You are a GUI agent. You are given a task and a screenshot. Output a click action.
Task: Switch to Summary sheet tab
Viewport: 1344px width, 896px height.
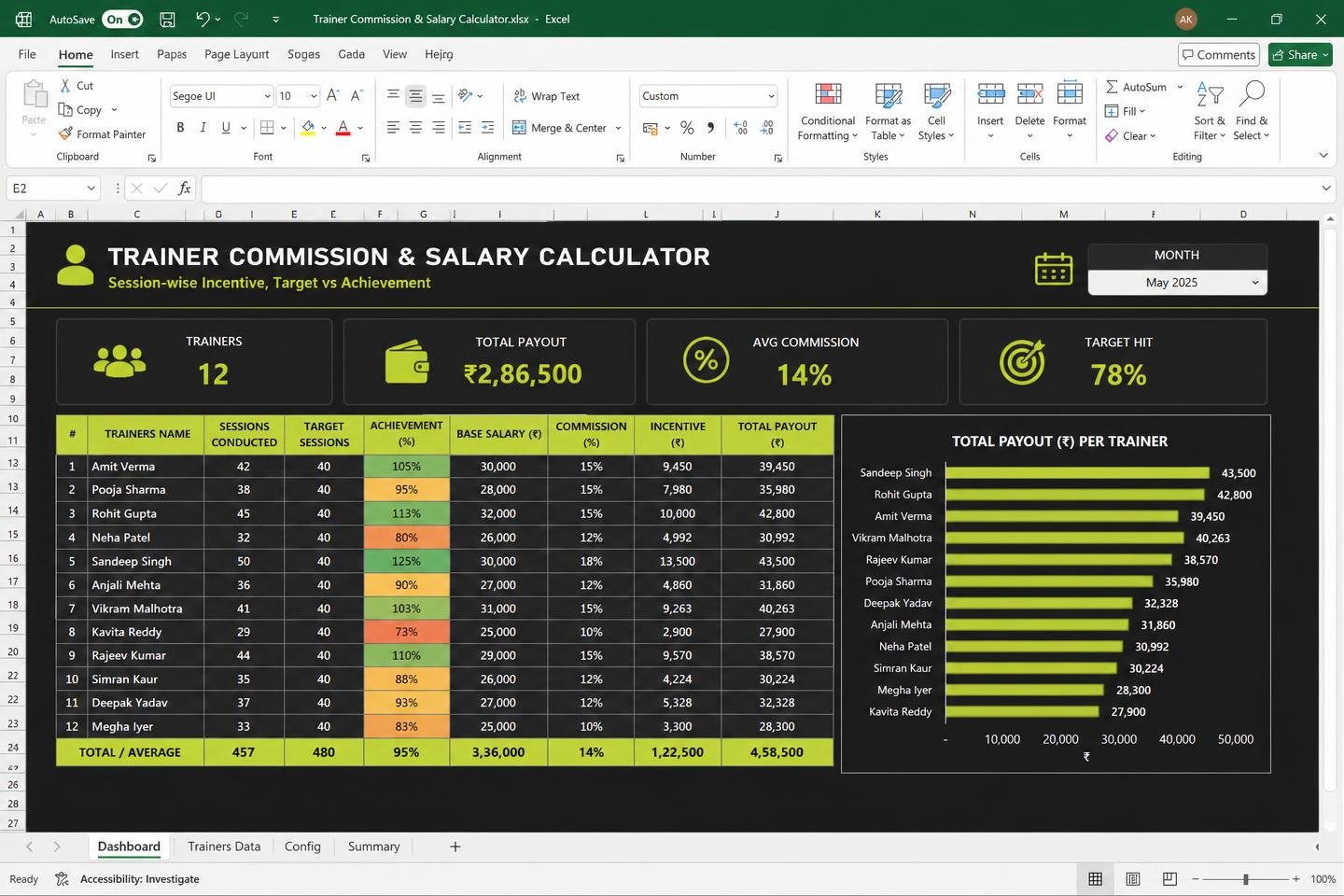tap(373, 847)
